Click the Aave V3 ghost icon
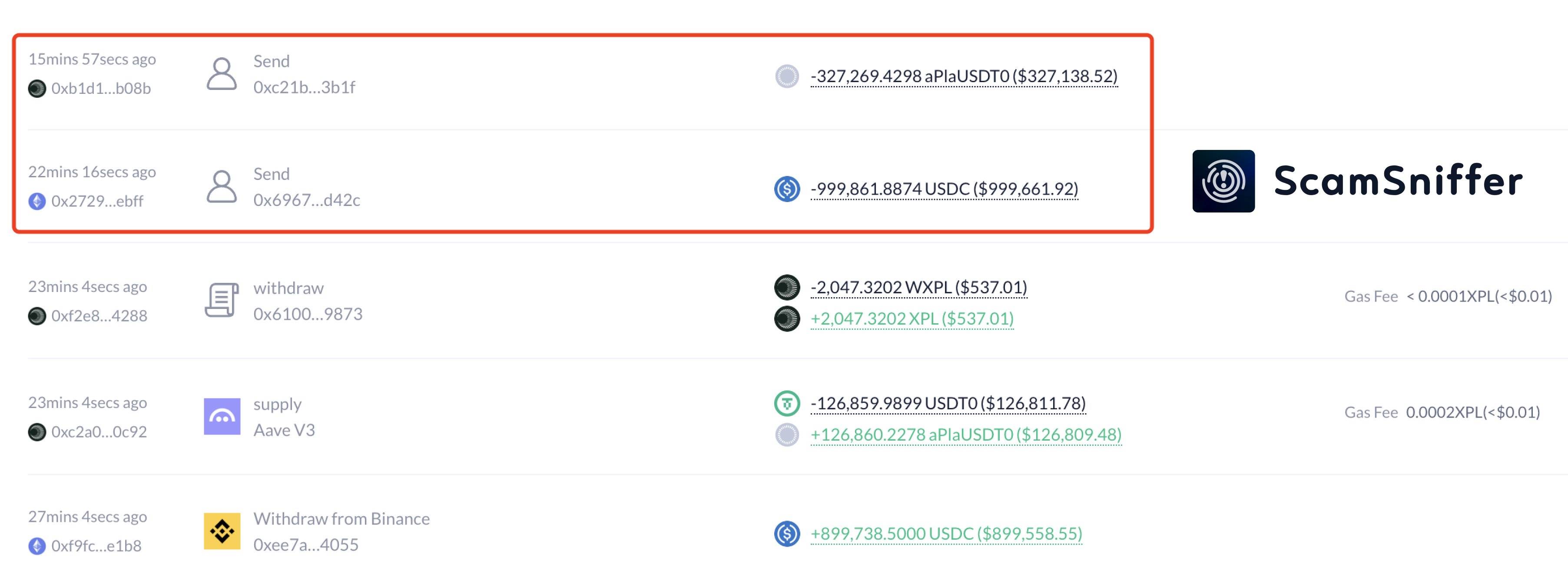 (x=222, y=417)
